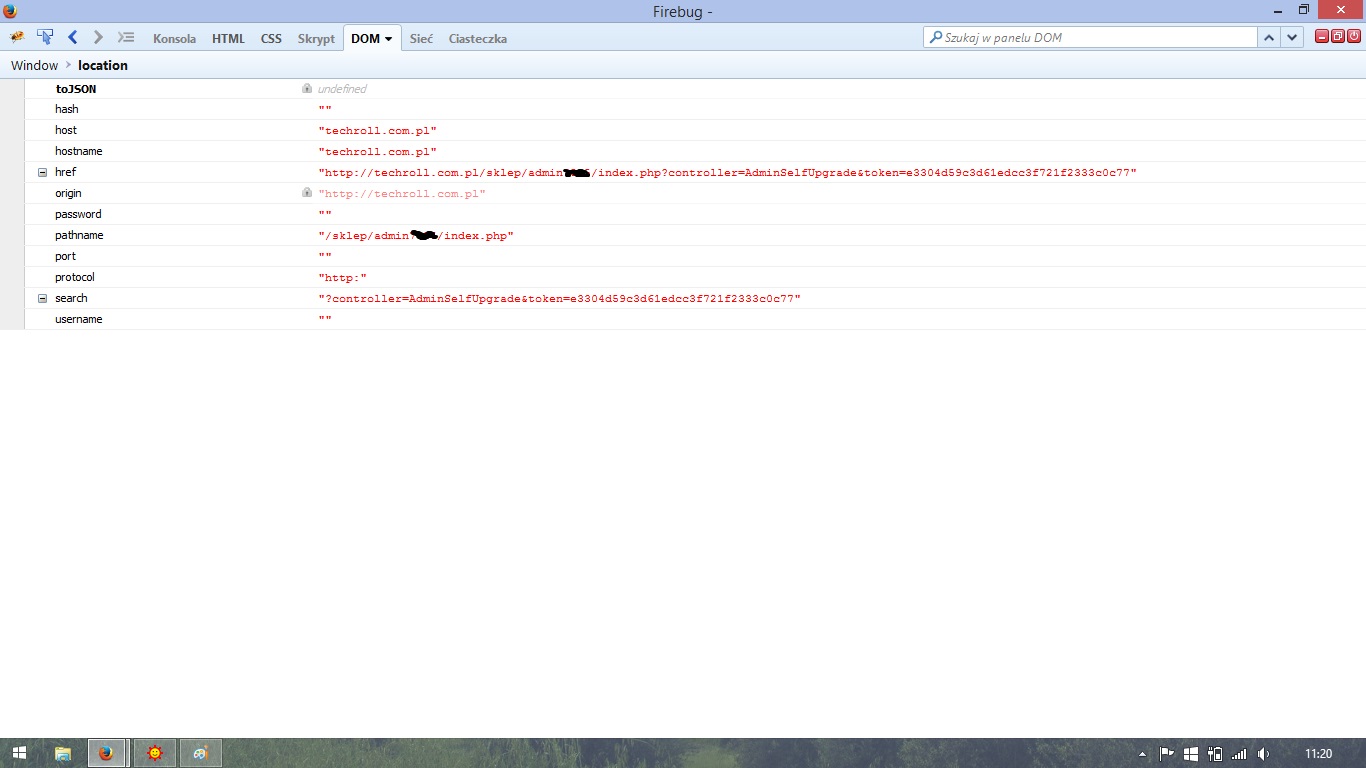The width and height of the screenshot is (1366, 768).
Task: Deactivate Firebug with the red power icon
Action: [x=1354, y=36]
